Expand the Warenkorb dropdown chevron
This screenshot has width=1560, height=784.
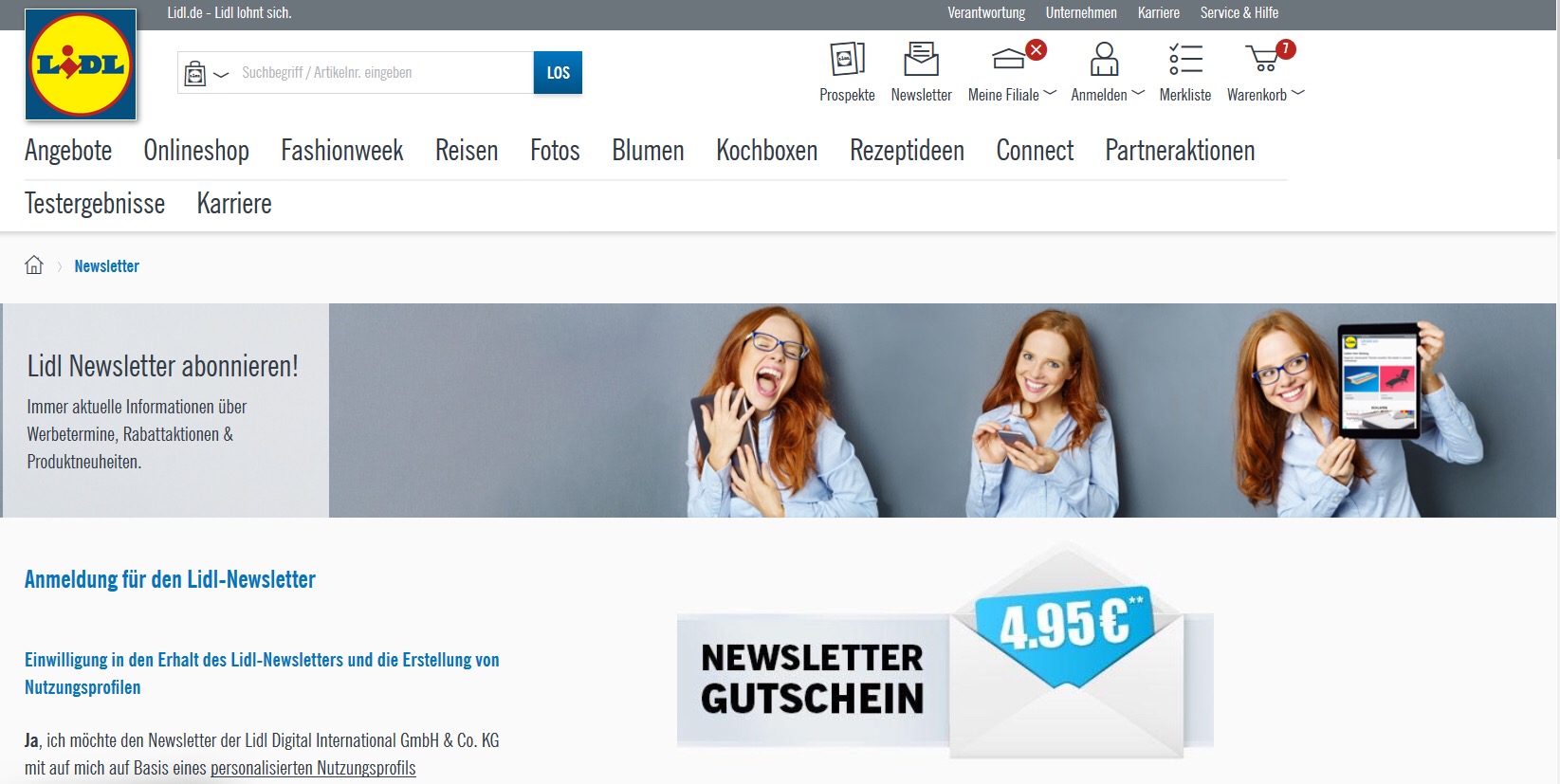1298,93
